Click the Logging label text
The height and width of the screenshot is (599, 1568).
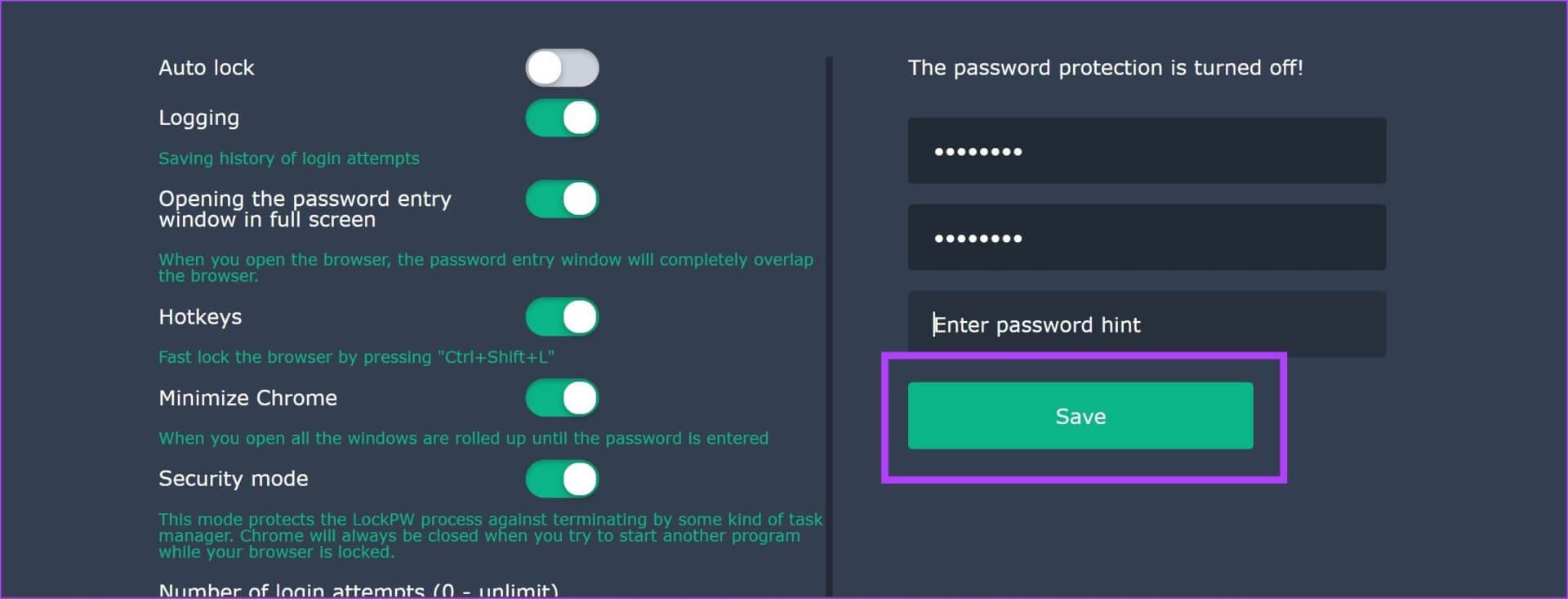[x=199, y=118]
